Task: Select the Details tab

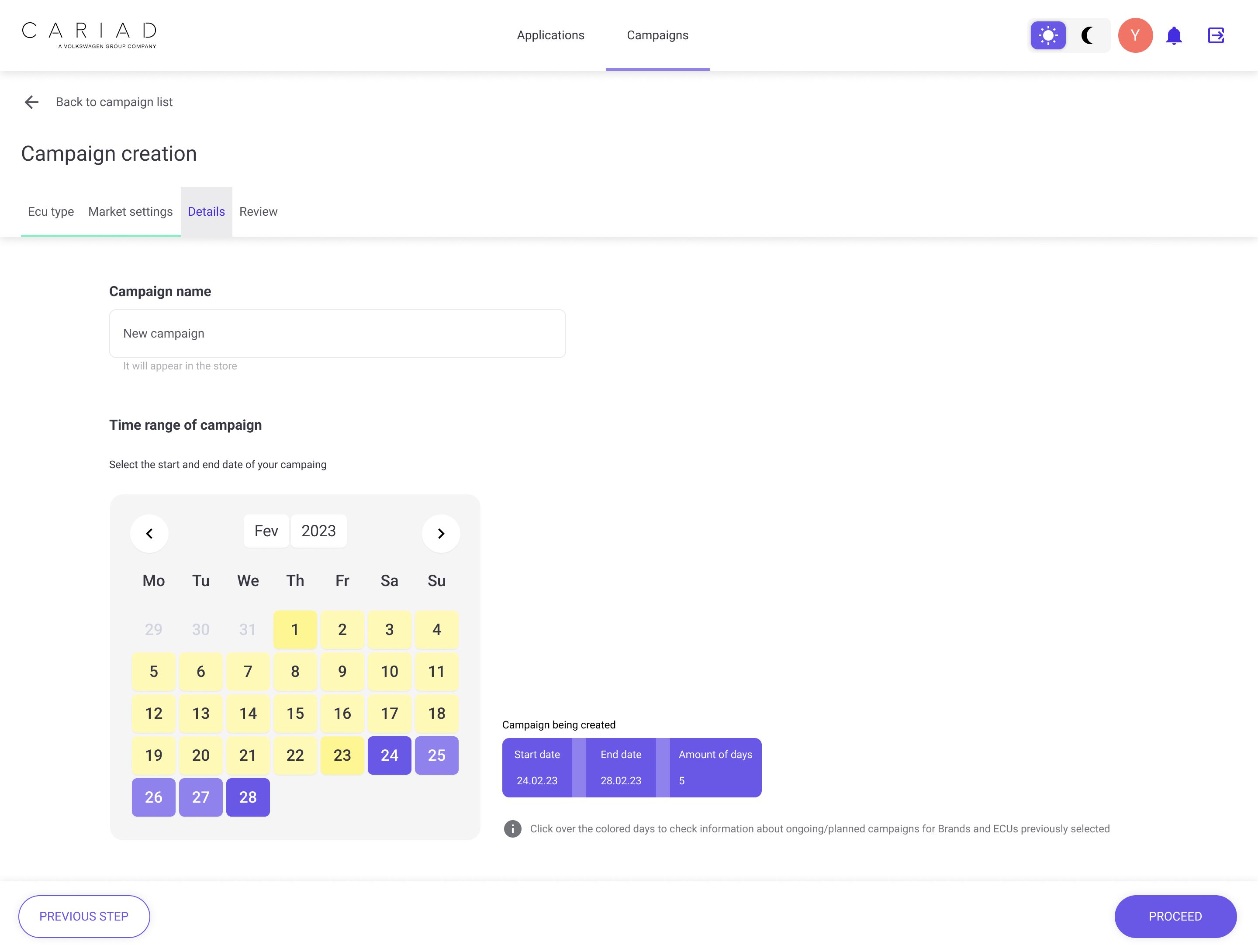Action: pos(207,211)
